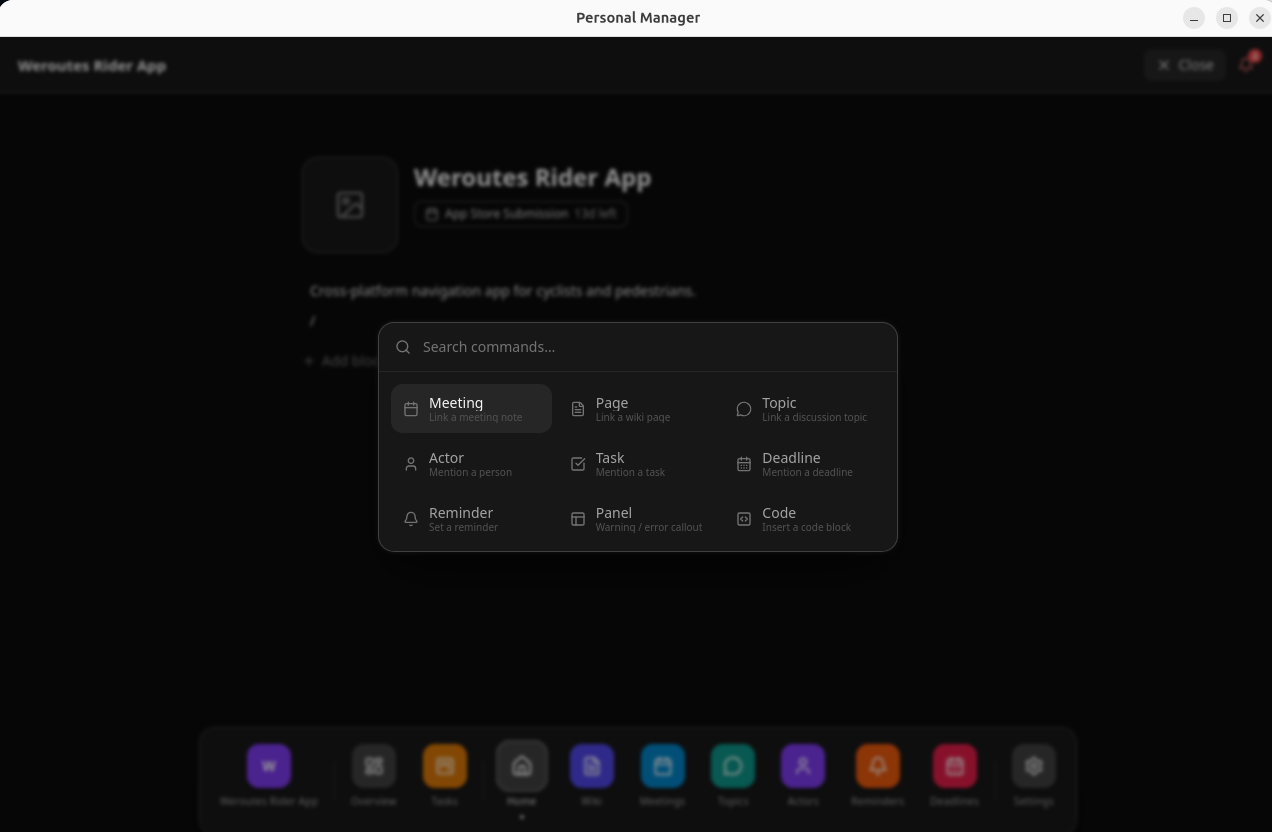Click the project image placeholder
Image resolution: width=1272 pixels, height=832 pixels.
350,205
